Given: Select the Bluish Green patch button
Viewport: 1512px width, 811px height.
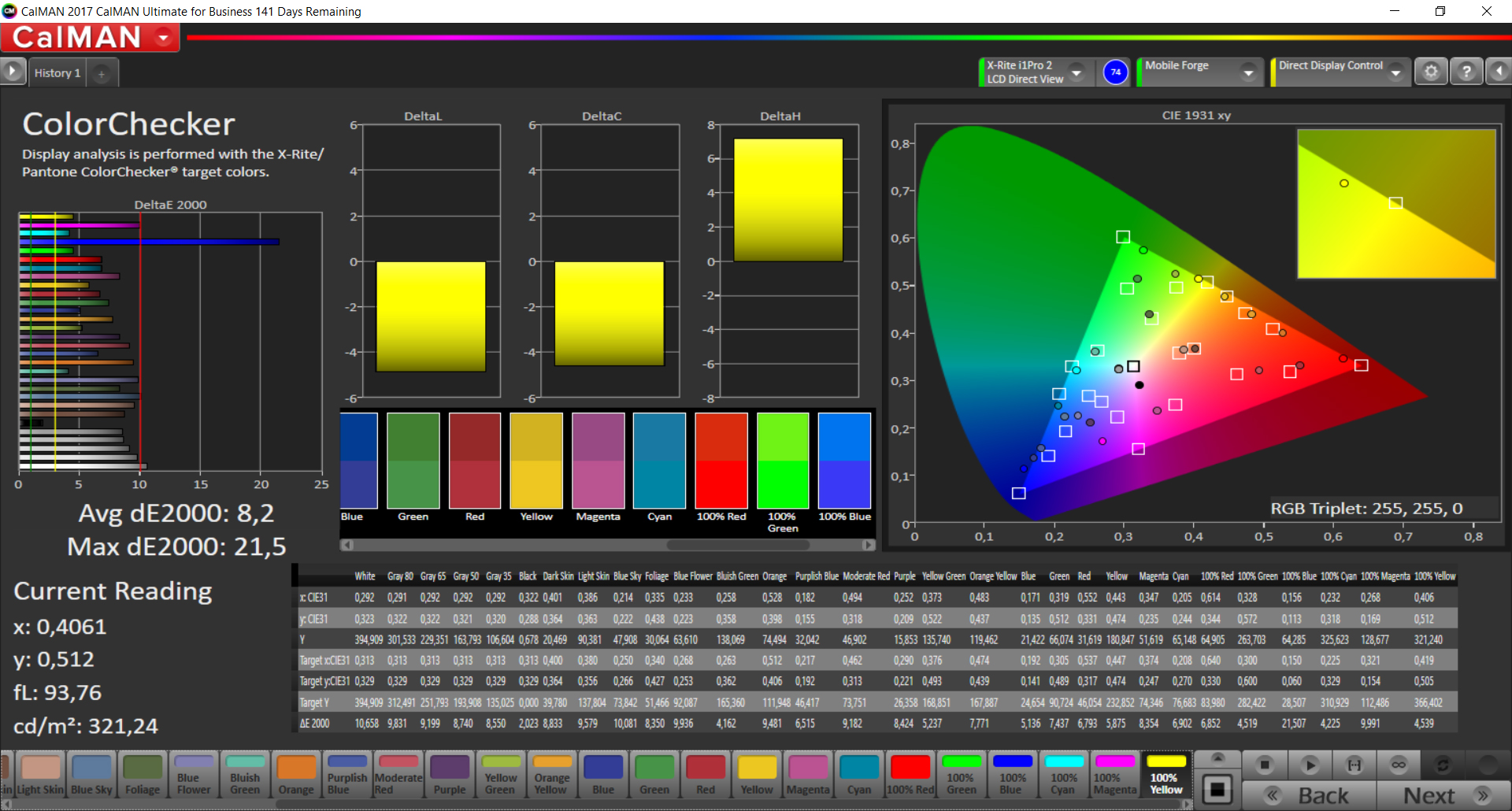Looking at the screenshot, I should (x=245, y=776).
